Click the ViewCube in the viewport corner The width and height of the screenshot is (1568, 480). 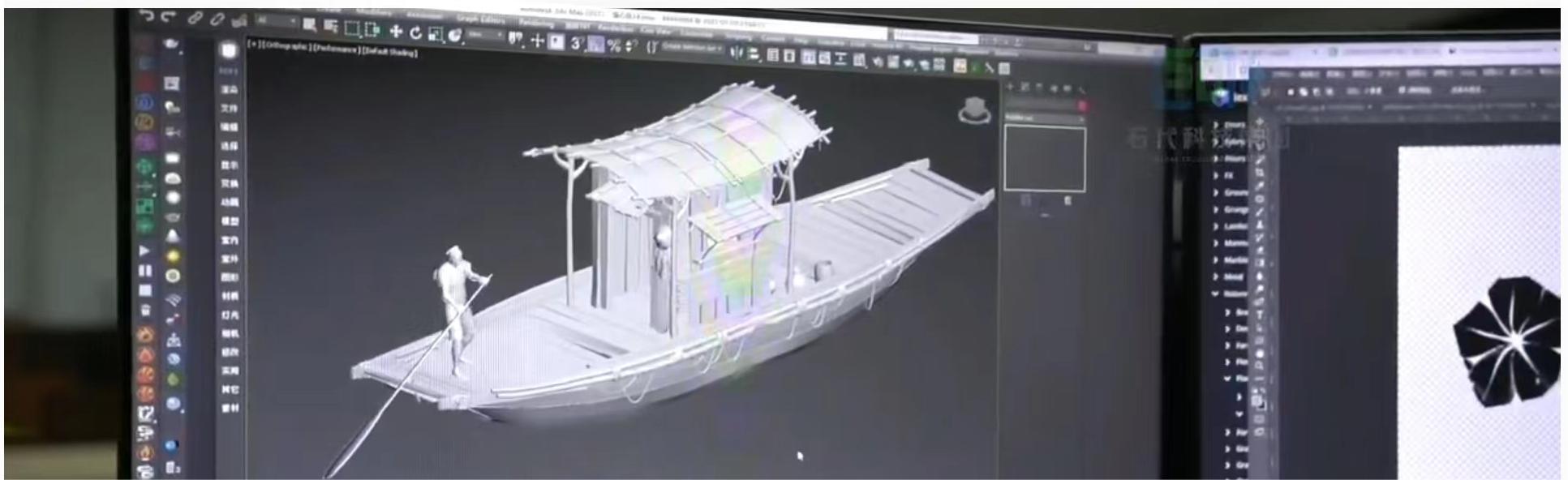pyautogui.click(x=974, y=111)
